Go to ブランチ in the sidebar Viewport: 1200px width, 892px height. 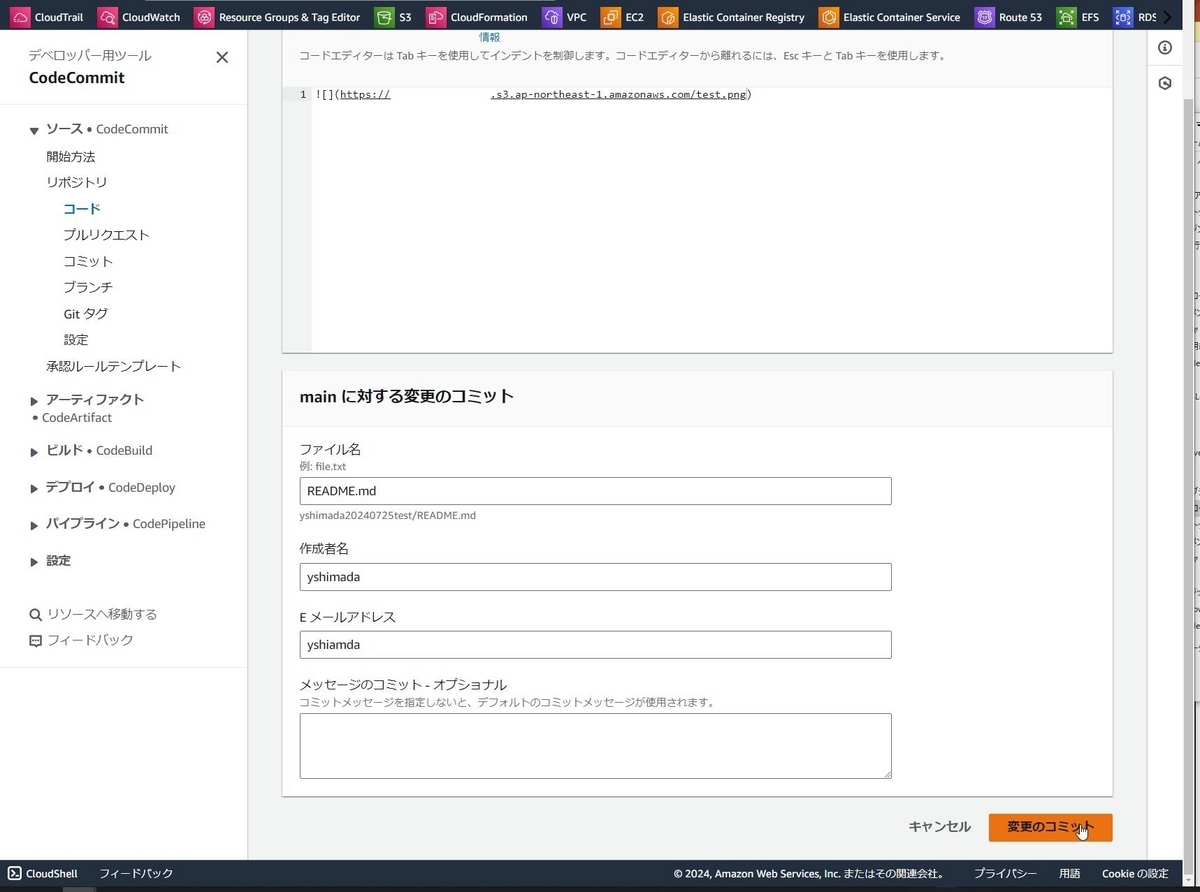[x=88, y=287]
